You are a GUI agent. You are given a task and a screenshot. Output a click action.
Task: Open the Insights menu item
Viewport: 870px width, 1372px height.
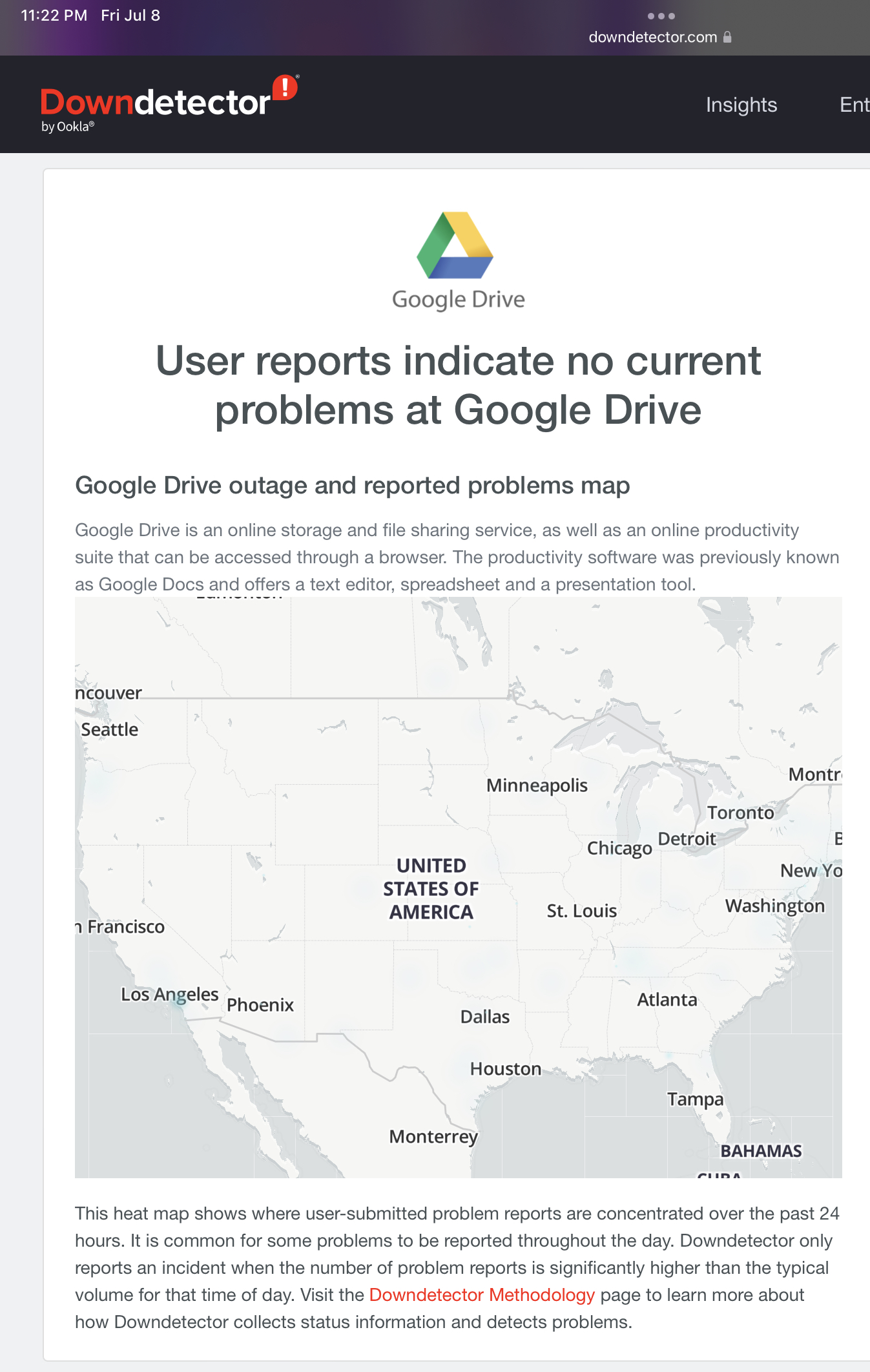(x=741, y=105)
